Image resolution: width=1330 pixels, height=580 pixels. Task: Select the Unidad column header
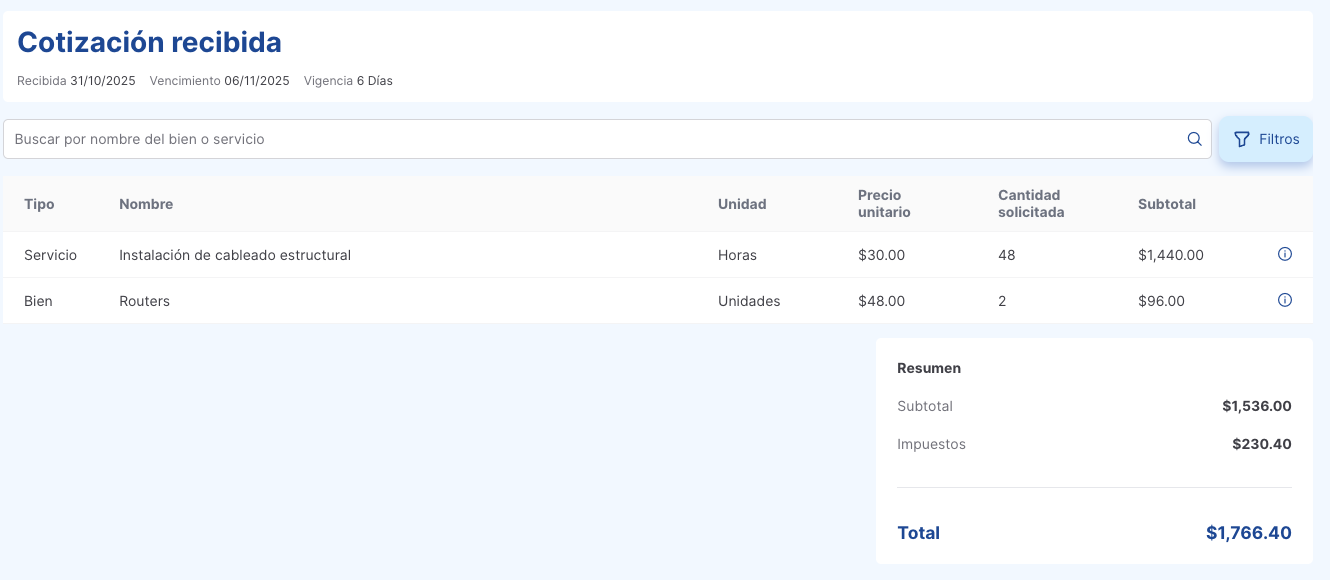coord(742,204)
